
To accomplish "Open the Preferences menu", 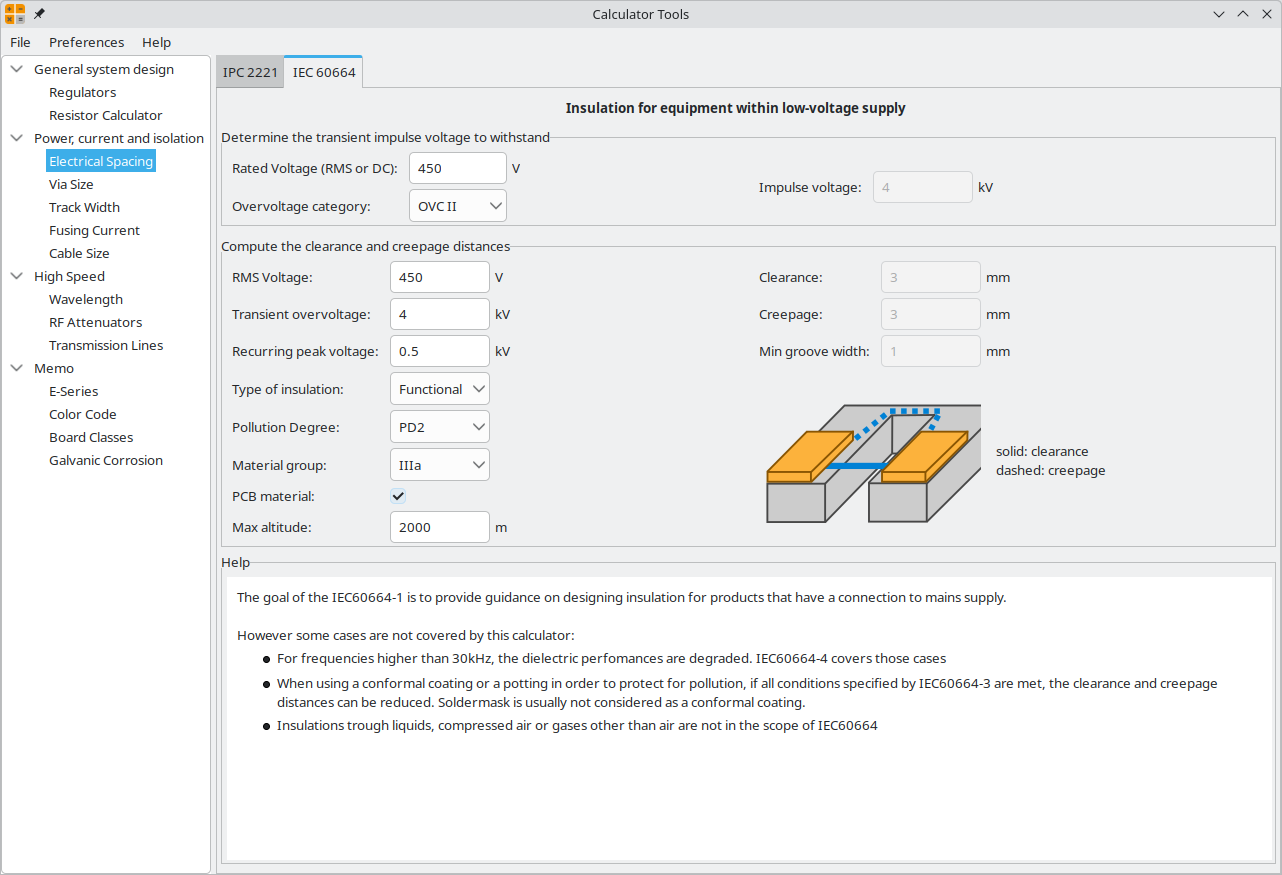I will click(x=87, y=42).
